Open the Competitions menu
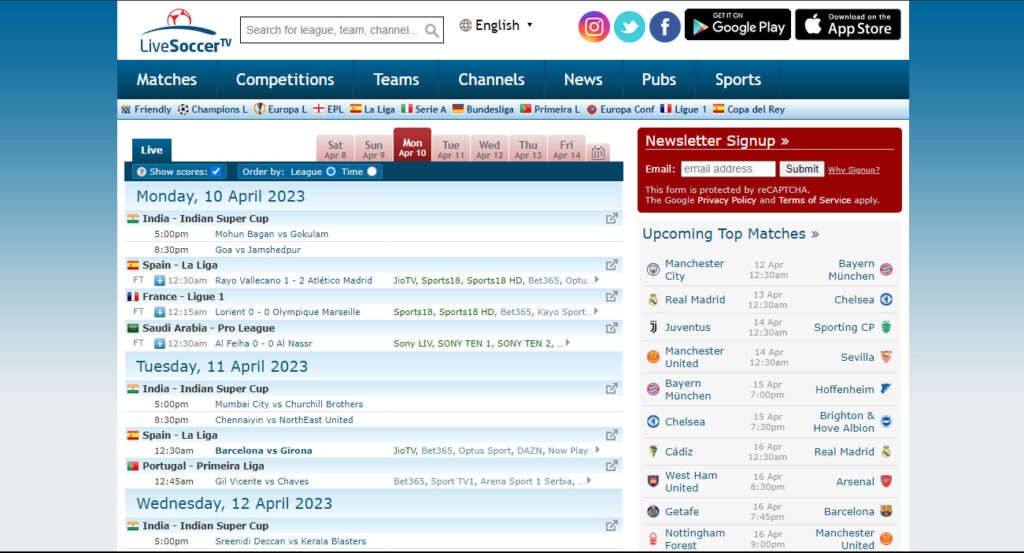This screenshot has width=1024, height=553. click(x=285, y=80)
